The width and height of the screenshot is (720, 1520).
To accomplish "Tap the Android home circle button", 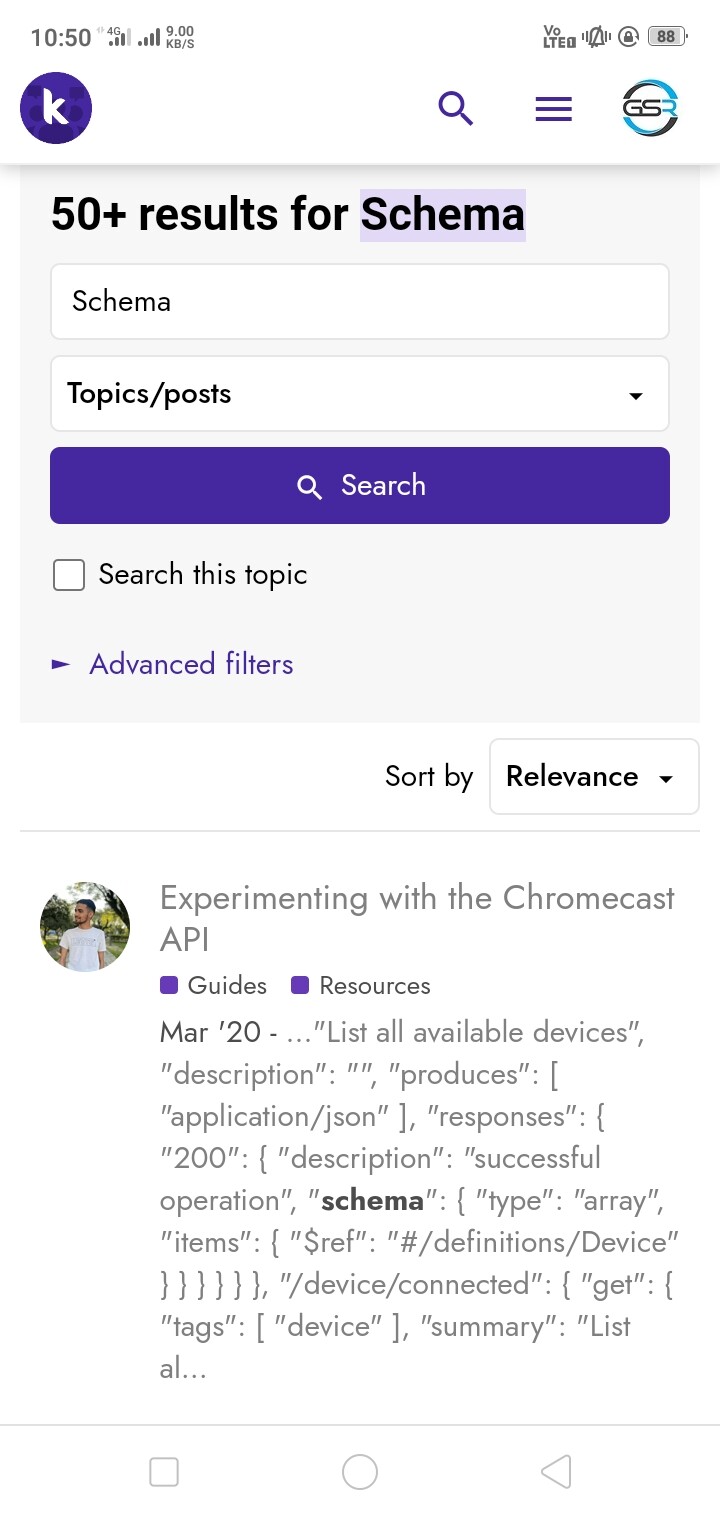I will (360, 1471).
